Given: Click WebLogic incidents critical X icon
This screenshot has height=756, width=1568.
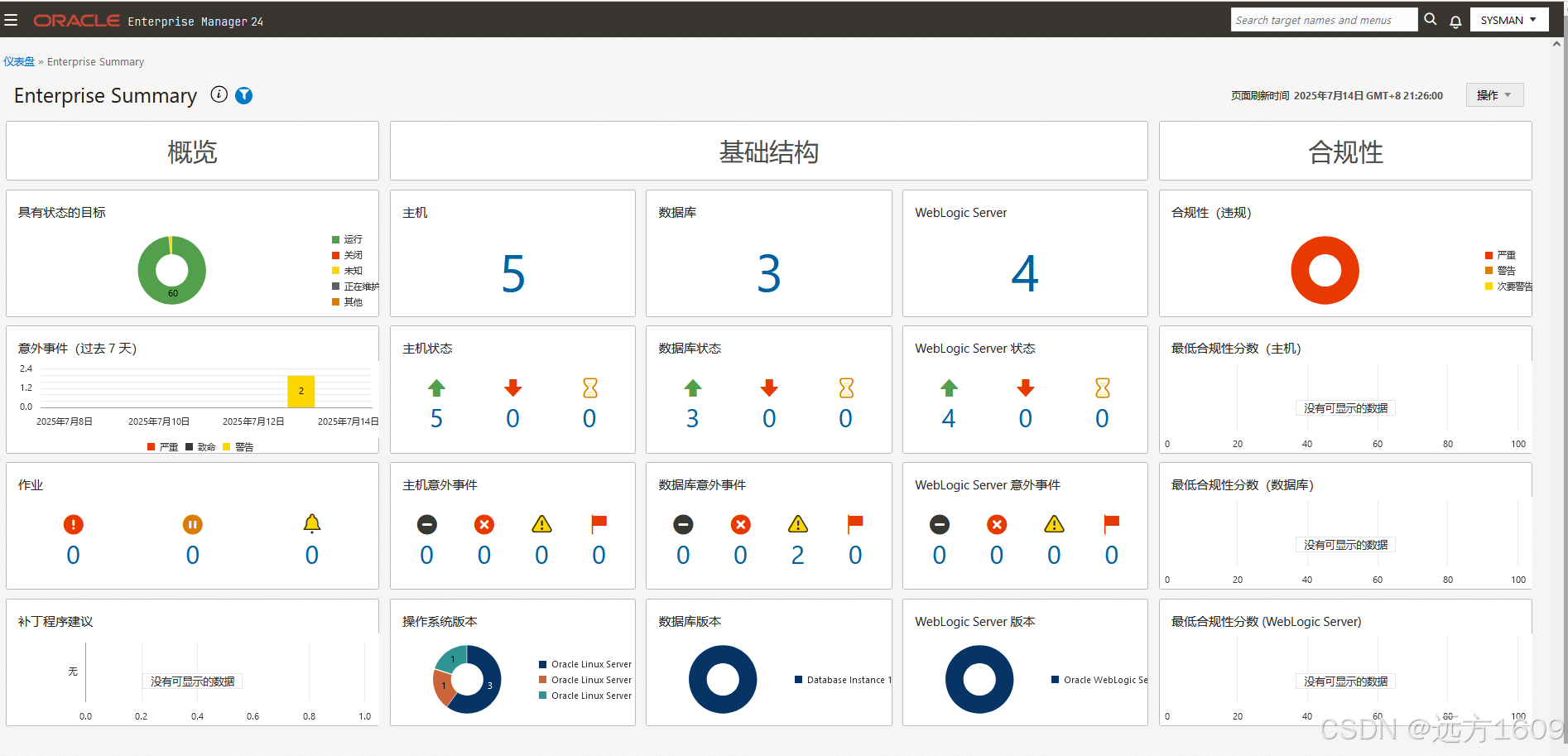Looking at the screenshot, I should click(x=997, y=524).
